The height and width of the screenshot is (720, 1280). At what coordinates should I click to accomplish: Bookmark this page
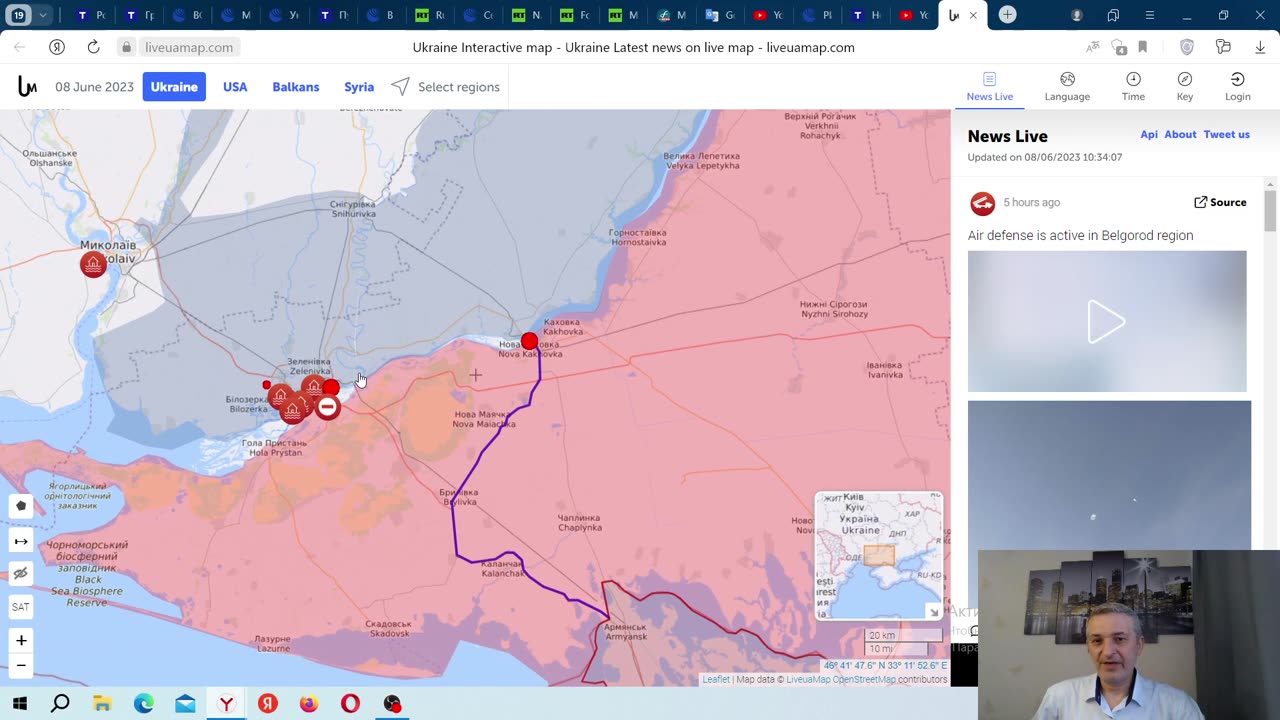pyautogui.click(x=1142, y=47)
